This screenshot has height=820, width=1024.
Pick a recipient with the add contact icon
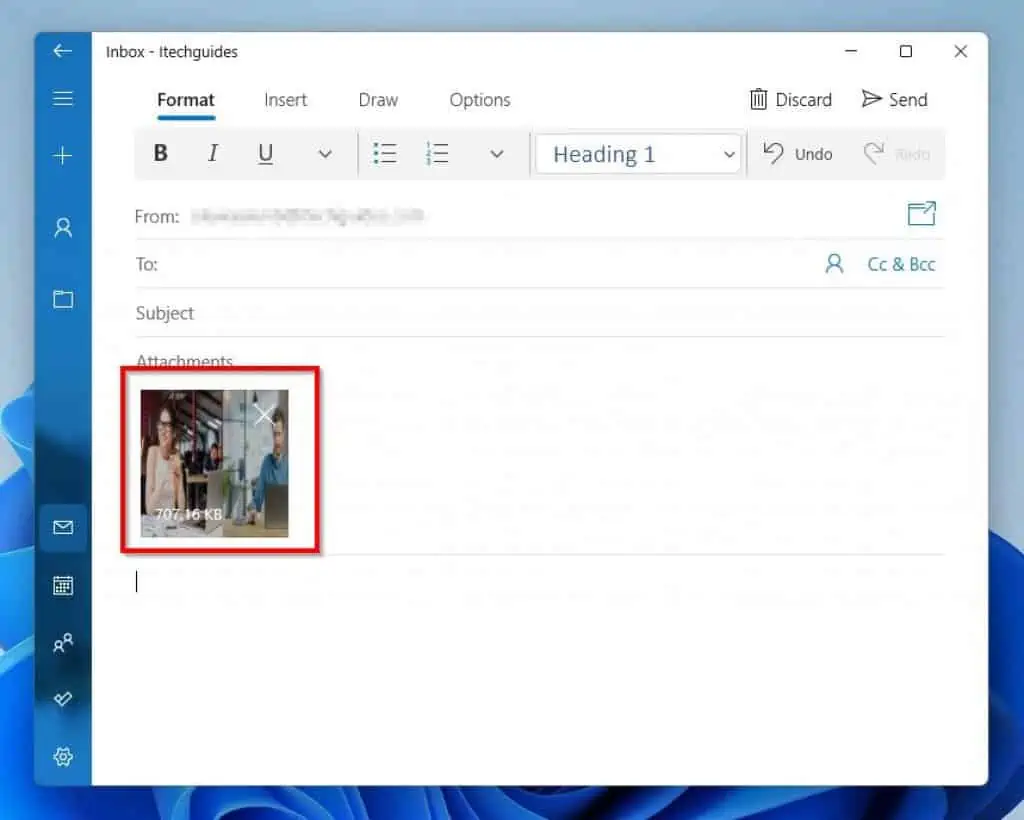835,263
